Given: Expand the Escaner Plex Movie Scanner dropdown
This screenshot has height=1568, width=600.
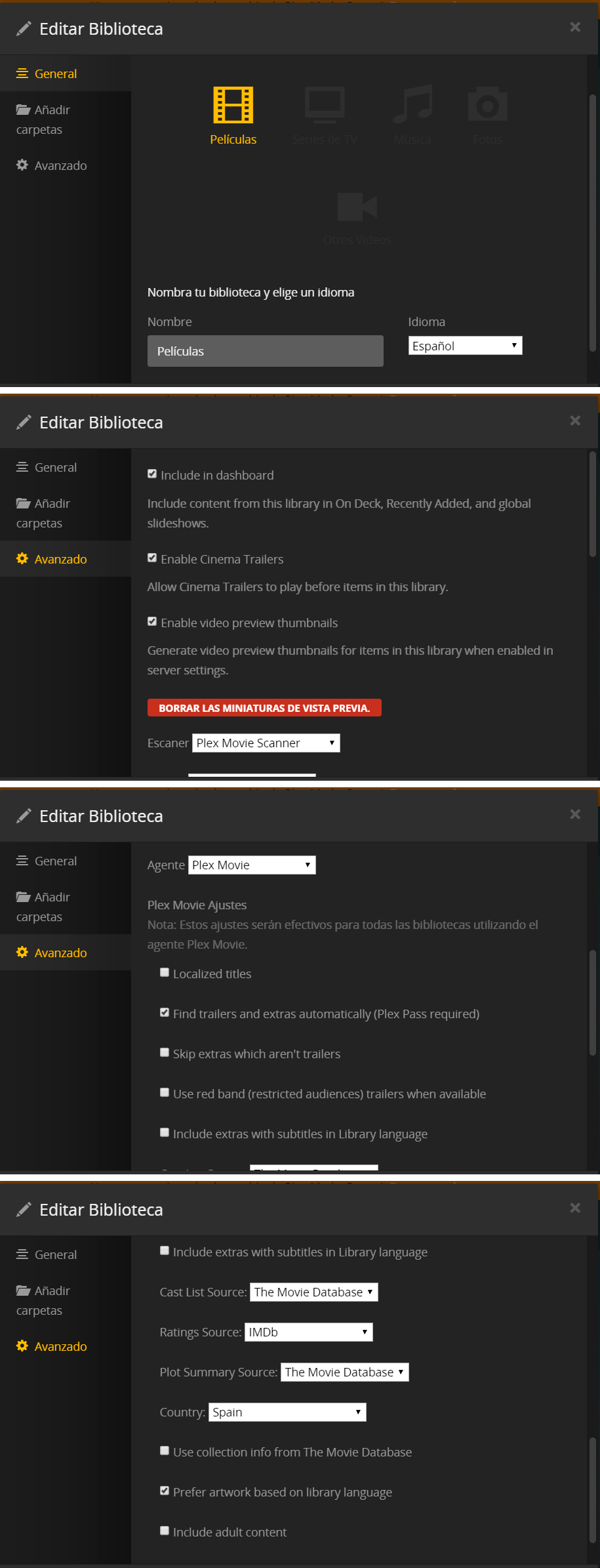Looking at the screenshot, I should [x=266, y=743].
